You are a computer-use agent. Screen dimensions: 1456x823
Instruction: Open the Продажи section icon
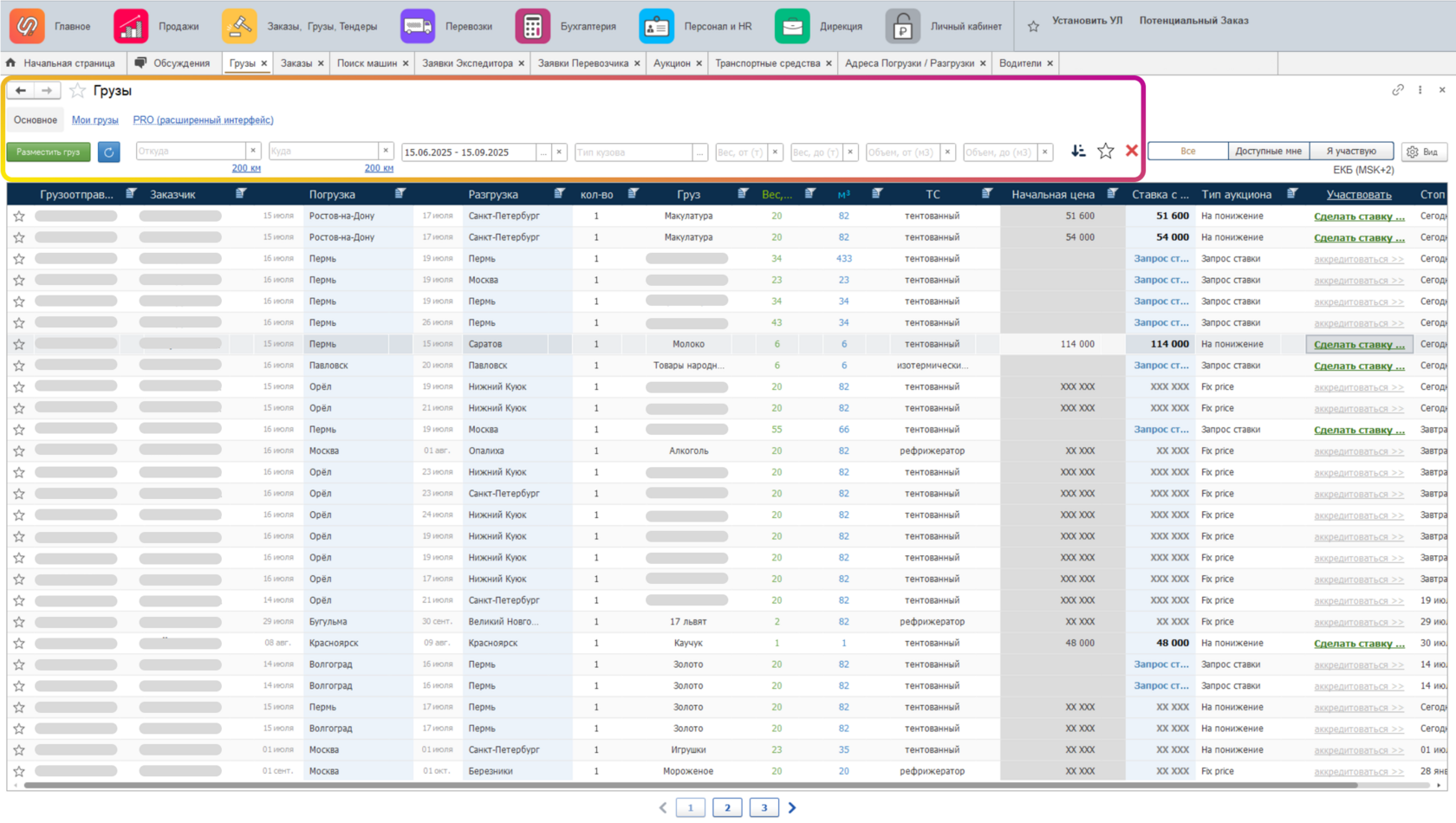[x=131, y=26]
